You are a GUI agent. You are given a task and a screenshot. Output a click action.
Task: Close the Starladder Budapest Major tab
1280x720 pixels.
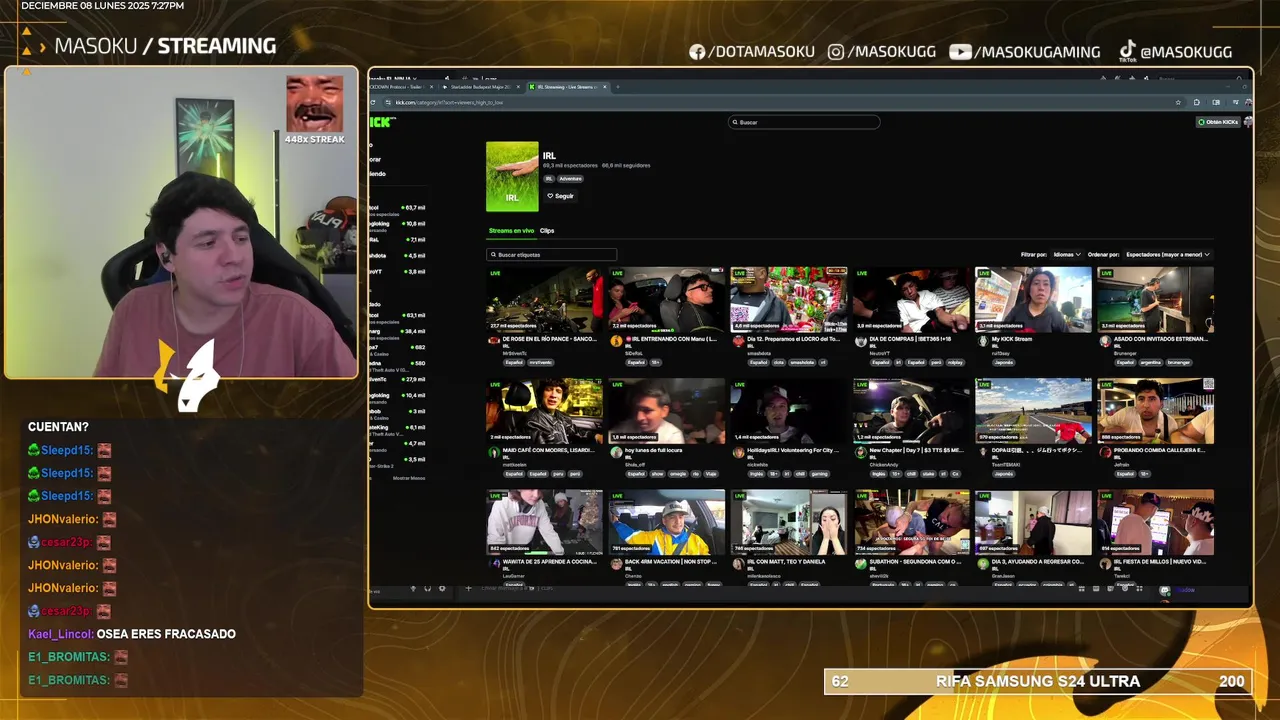click(x=519, y=87)
